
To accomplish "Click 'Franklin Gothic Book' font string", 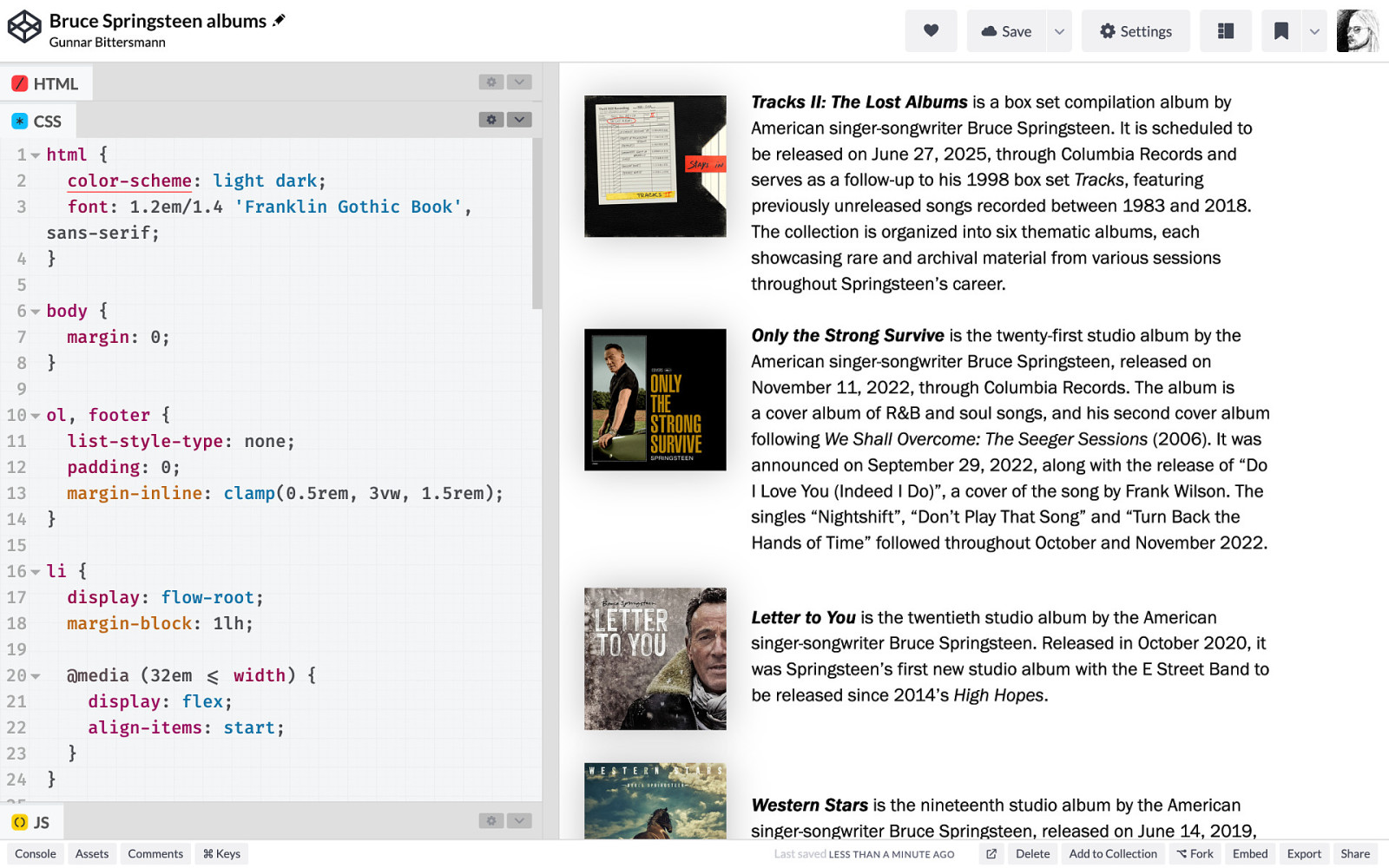I will tap(348, 207).
